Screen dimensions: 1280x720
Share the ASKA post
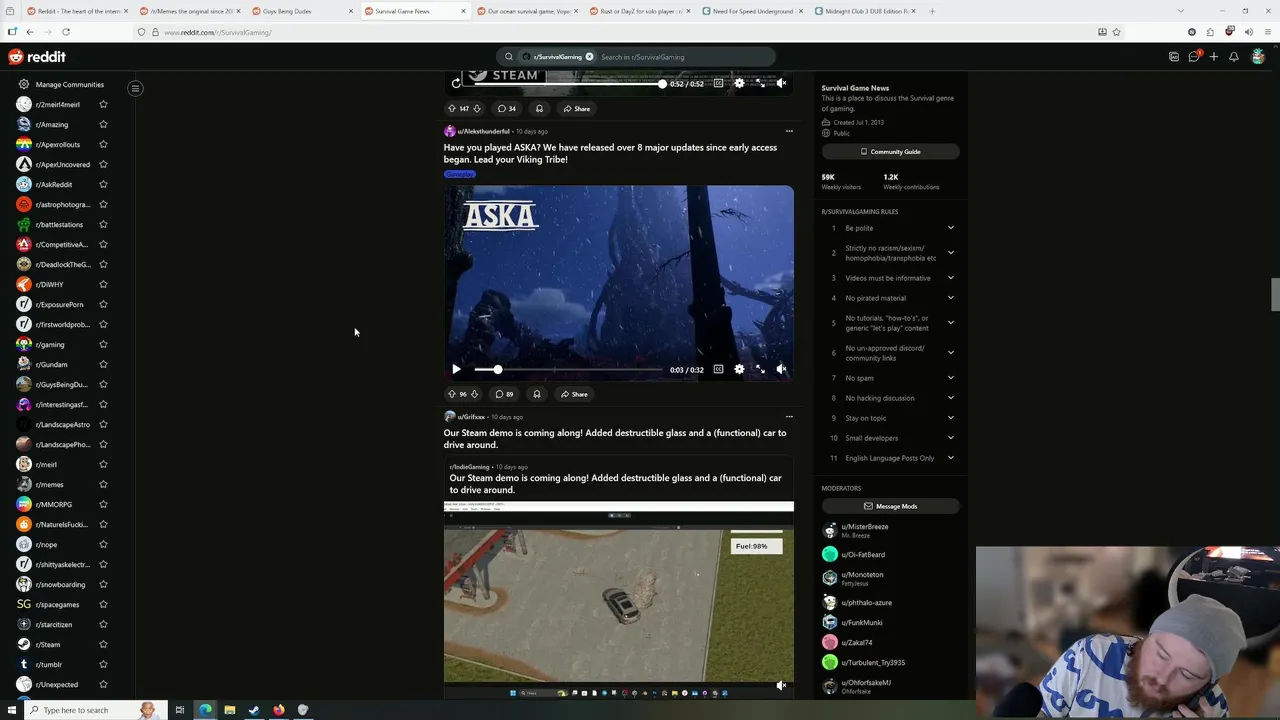575,394
